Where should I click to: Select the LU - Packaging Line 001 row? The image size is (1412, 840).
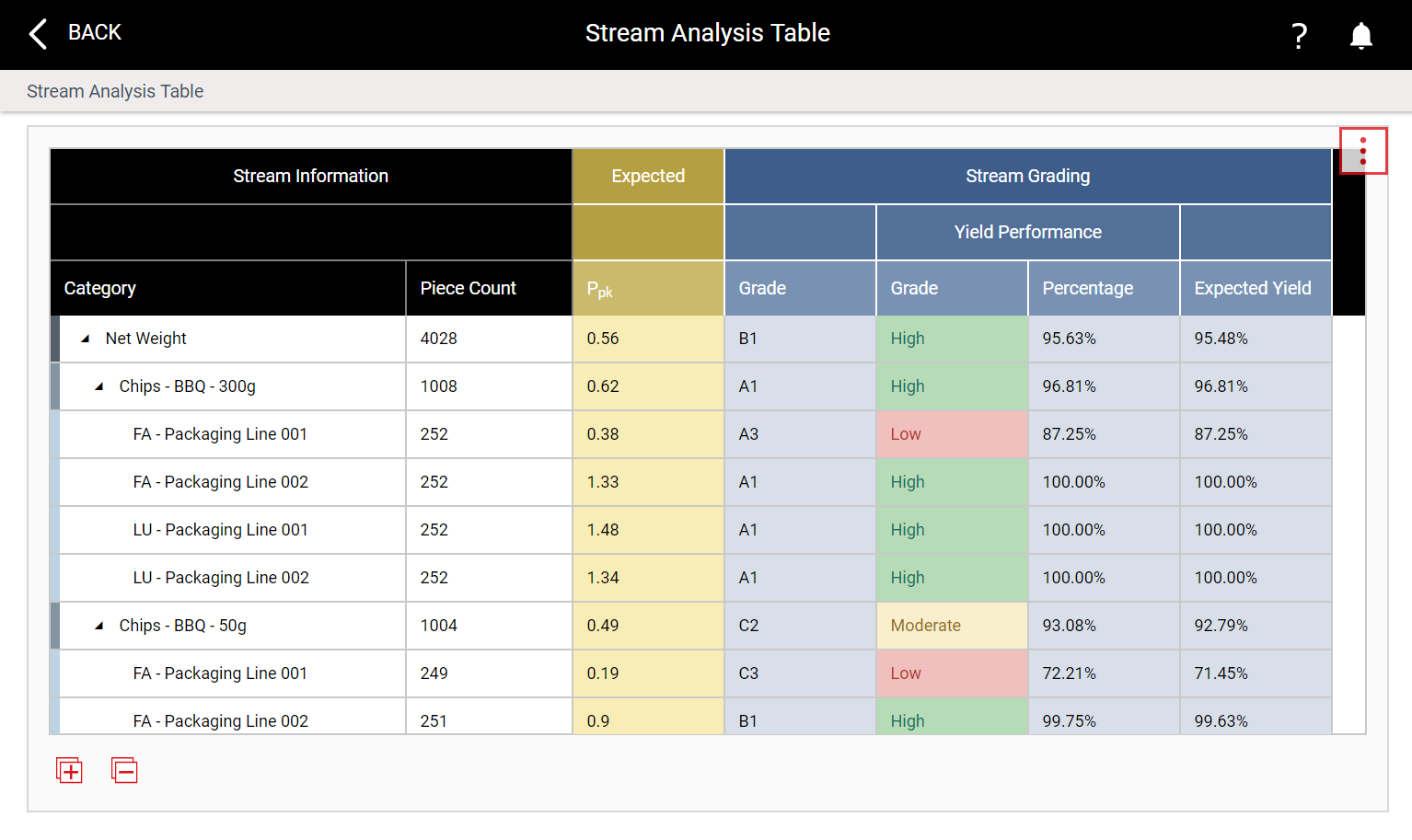pos(690,530)
